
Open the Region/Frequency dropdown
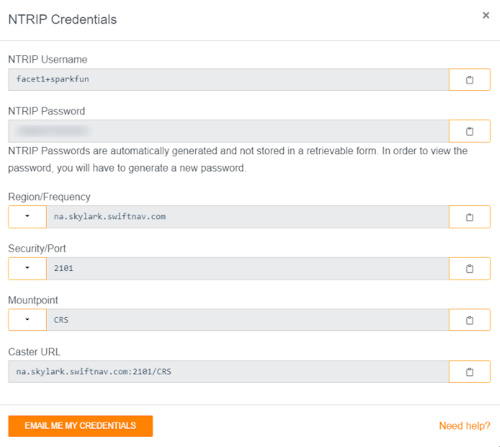[x=27, y=217]
